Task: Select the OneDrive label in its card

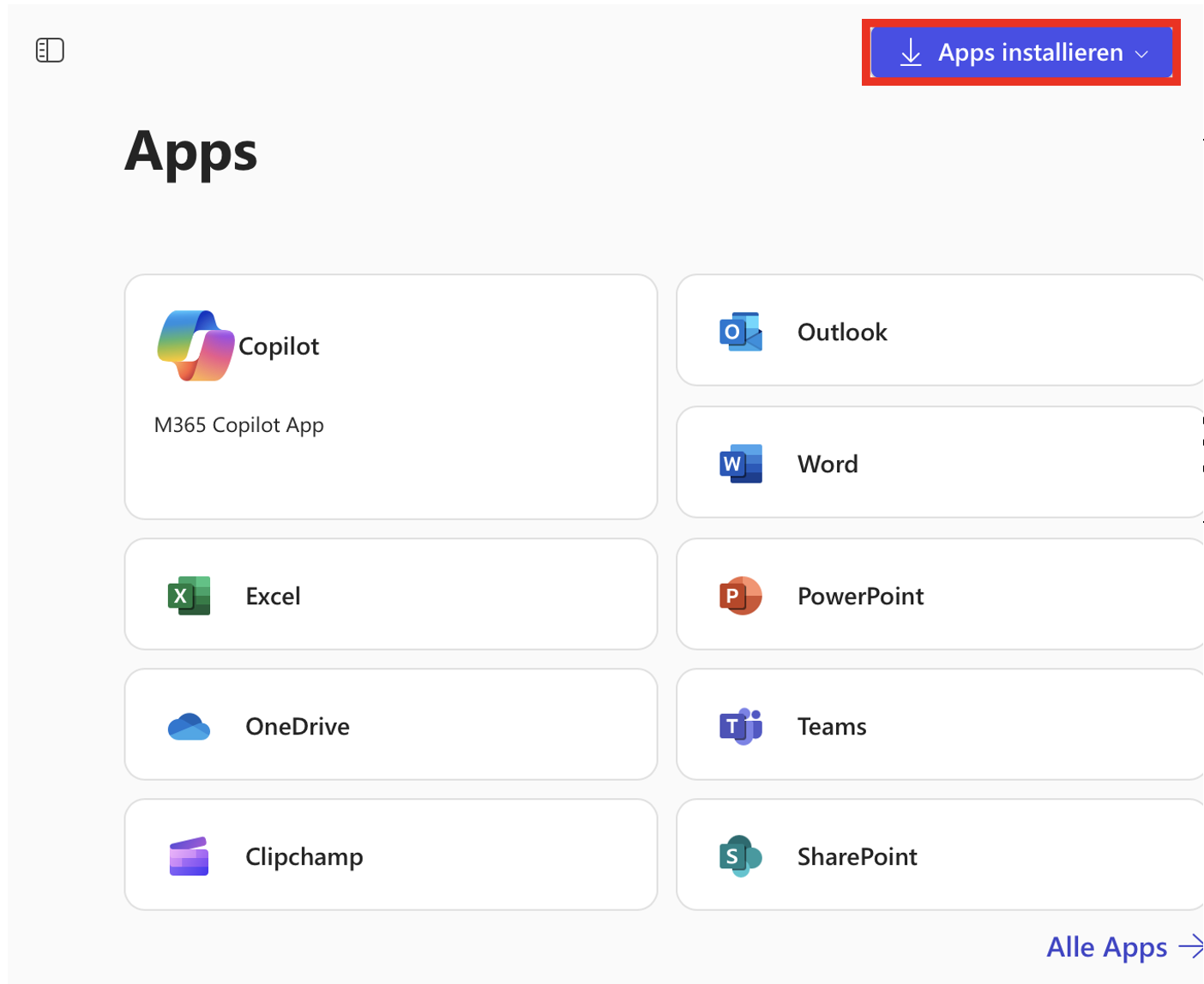Action: tap(298, 726)
